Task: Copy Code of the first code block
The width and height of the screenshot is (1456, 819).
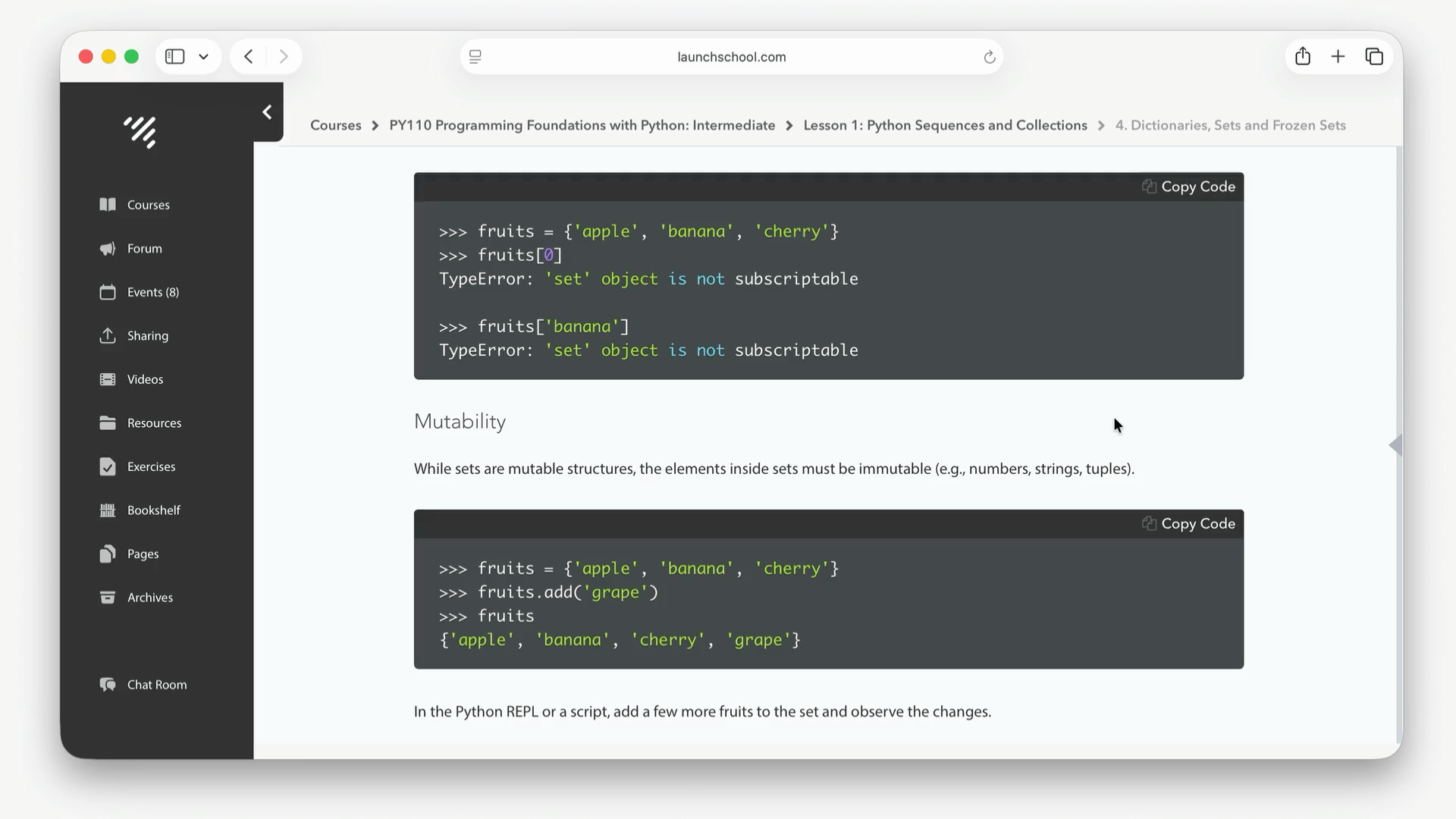Action: click(x=1188, y=187)
